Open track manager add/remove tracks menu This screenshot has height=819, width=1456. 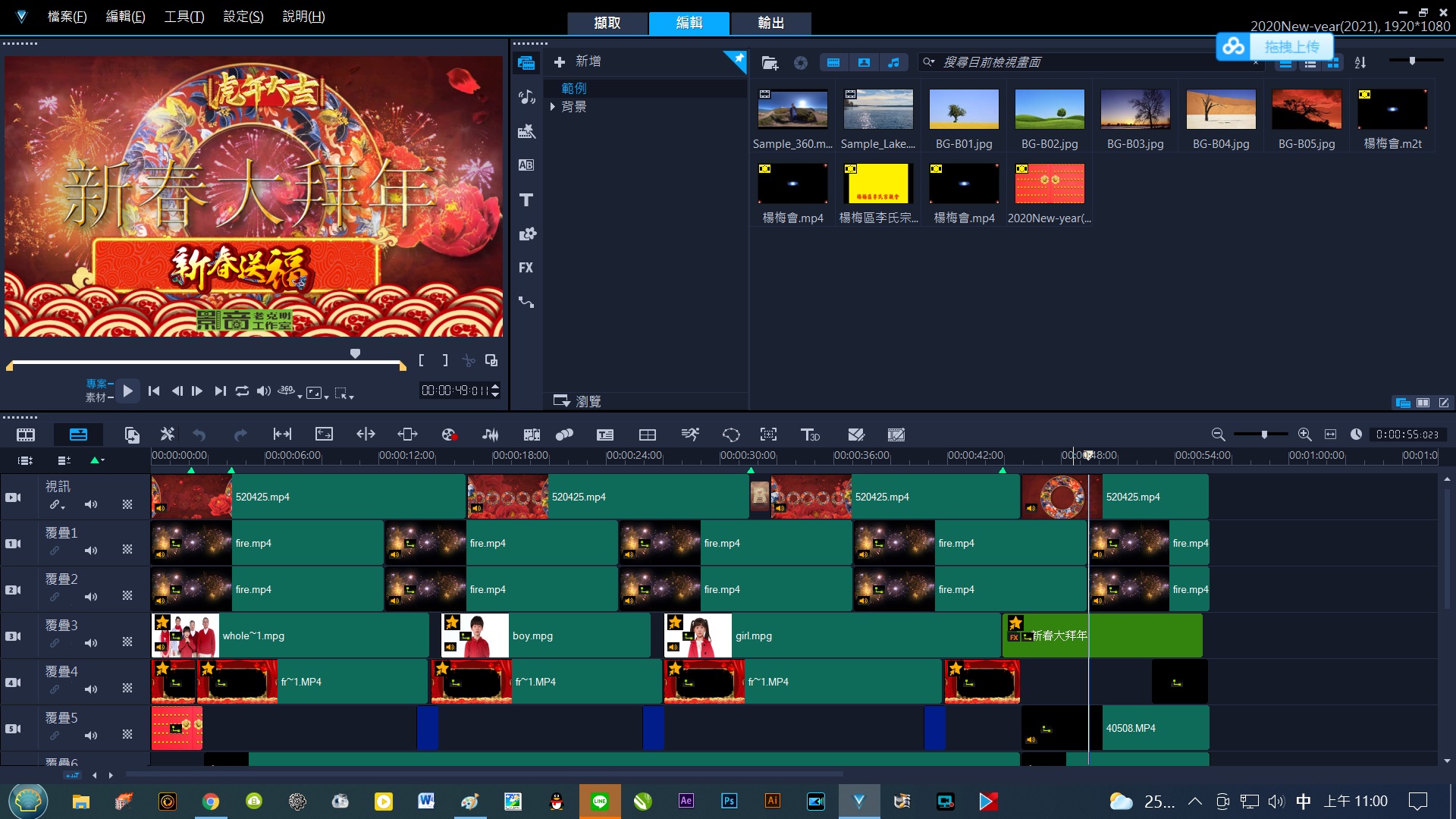tap(64, 460)
